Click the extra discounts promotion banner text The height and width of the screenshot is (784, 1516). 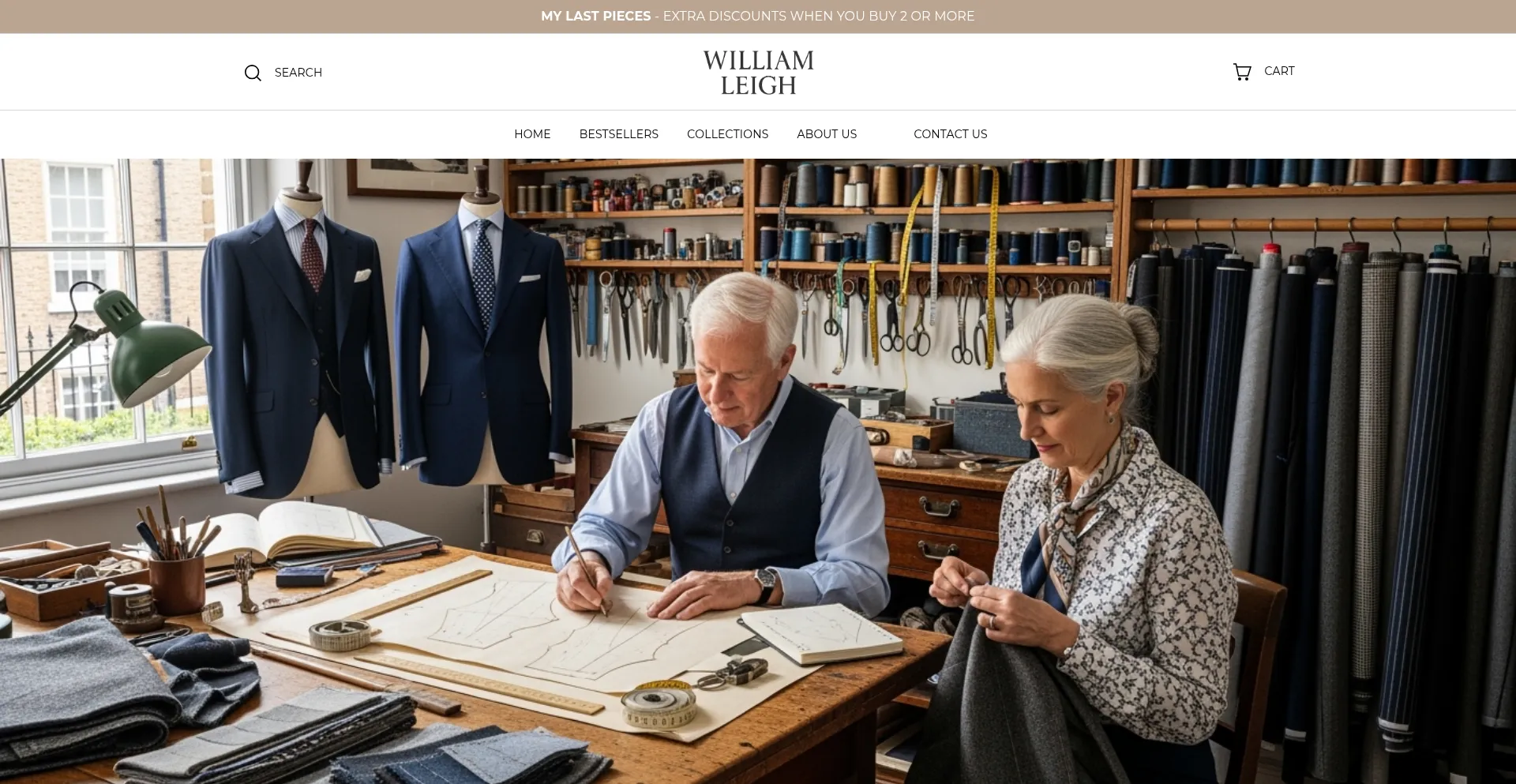(819, 17)
